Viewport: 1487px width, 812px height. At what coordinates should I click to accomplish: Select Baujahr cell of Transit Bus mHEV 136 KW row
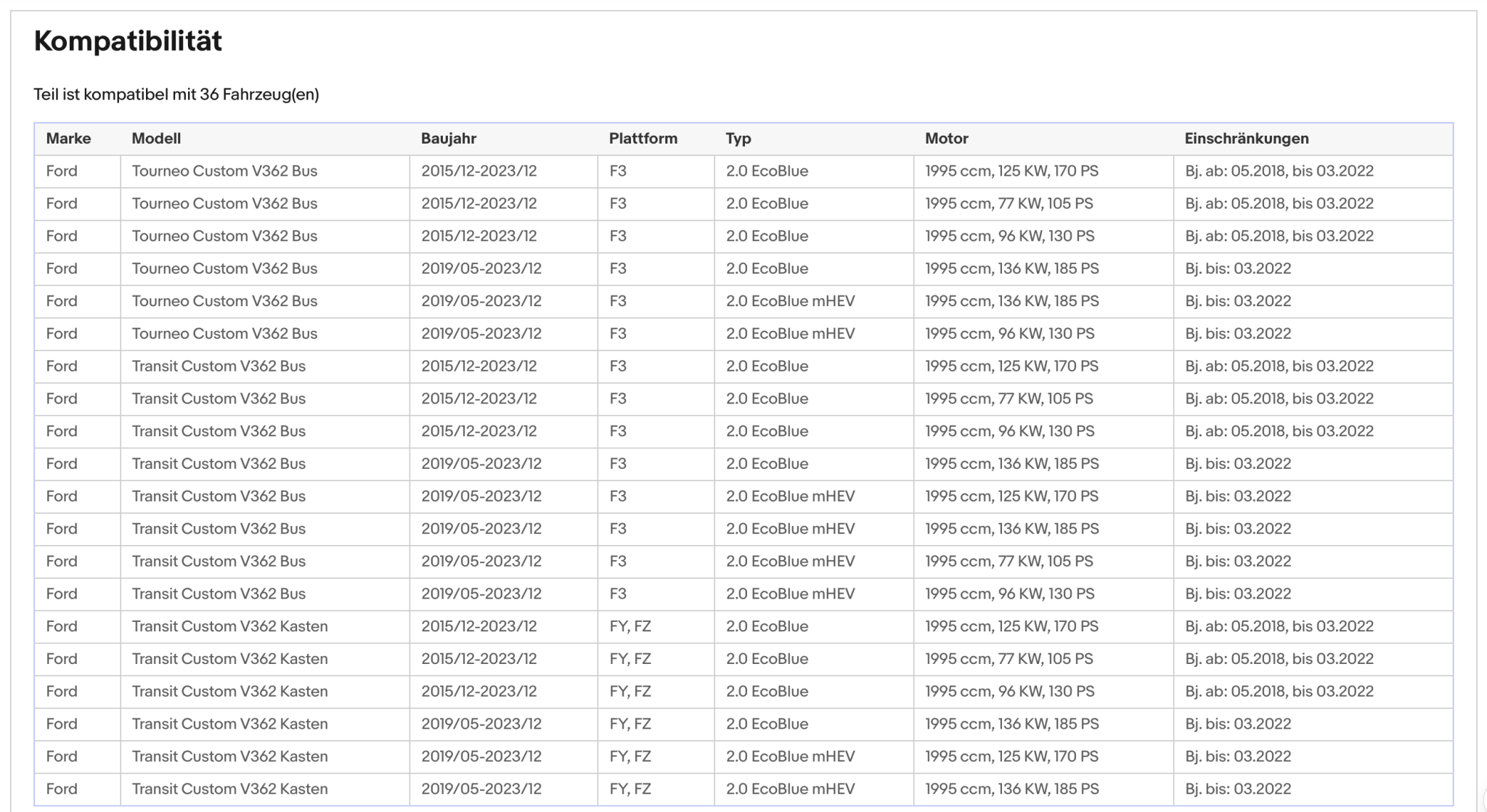(x=504, y=529)
